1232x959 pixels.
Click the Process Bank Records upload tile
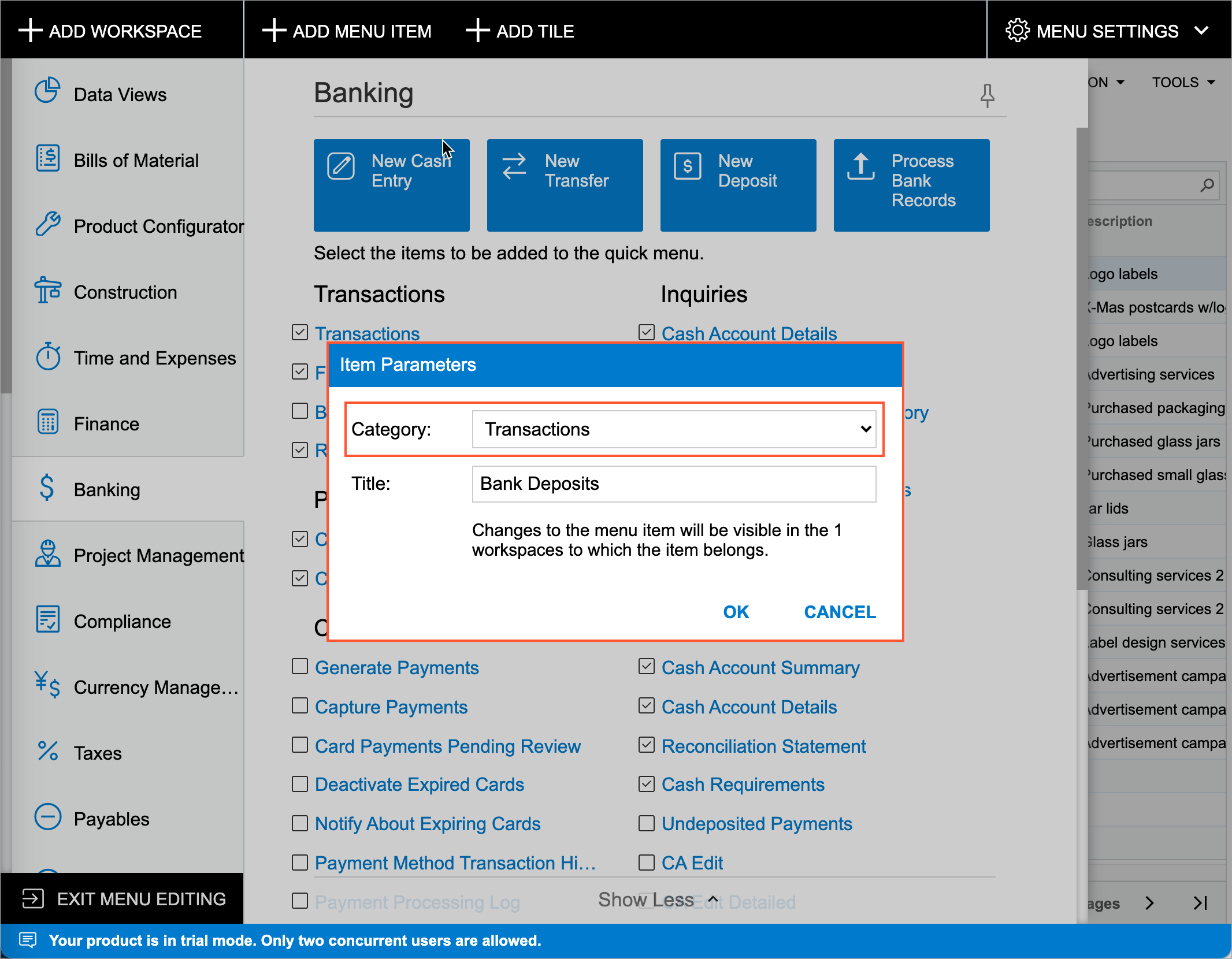[x=911, y=185]
